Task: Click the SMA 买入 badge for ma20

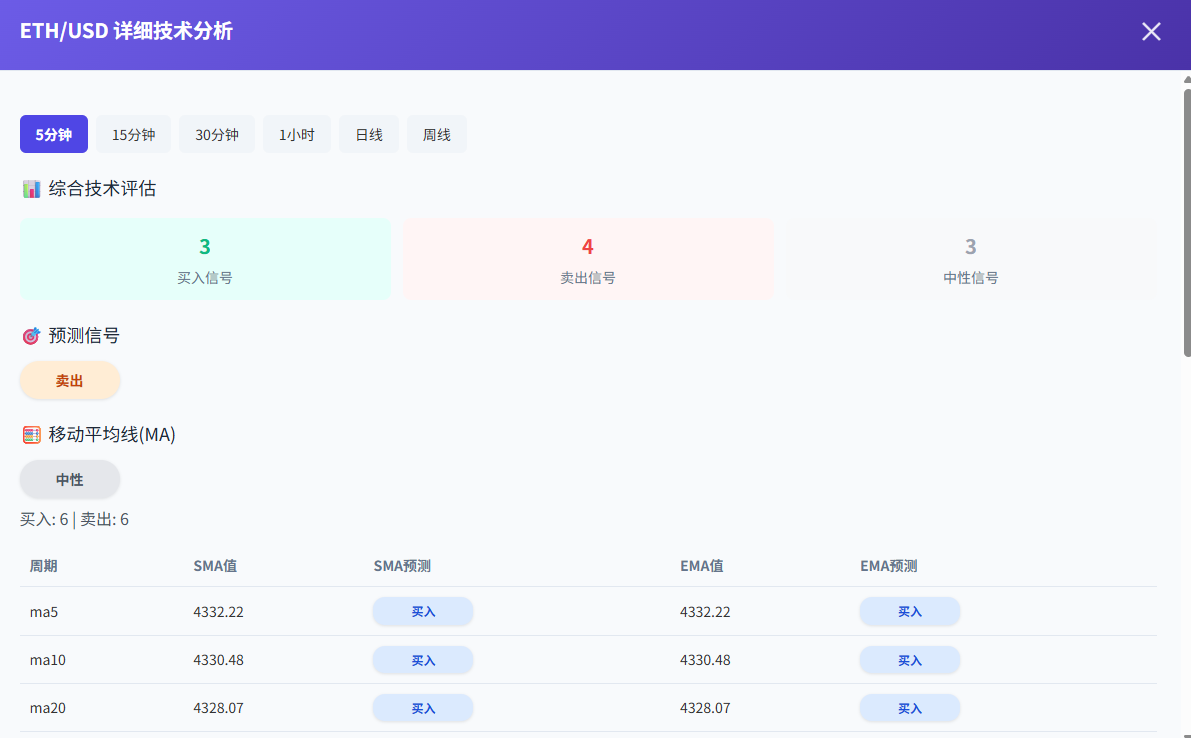Action: click(x=423, y=708)
